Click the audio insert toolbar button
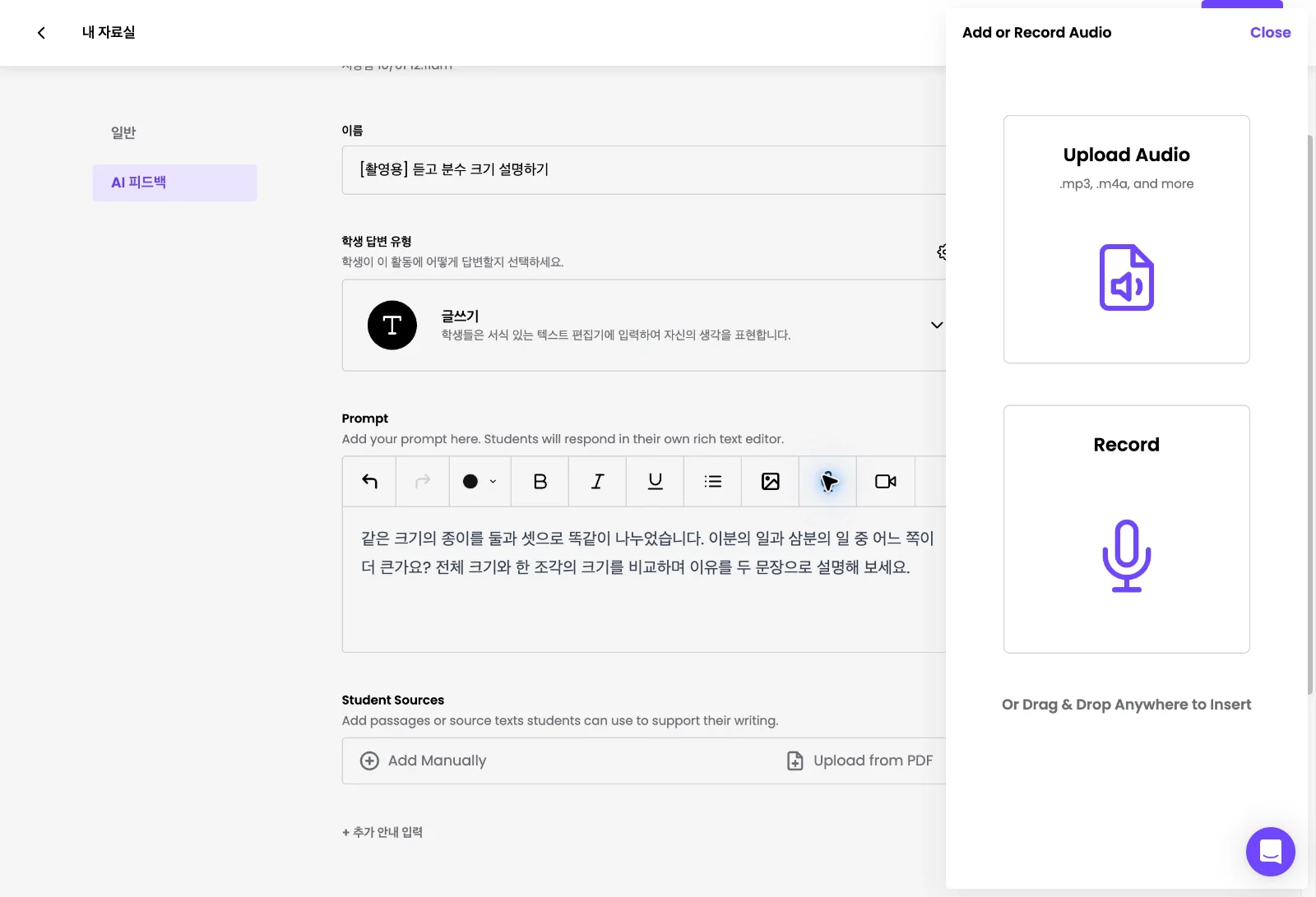This screenshot has width=1316, height=897. click(828, 481)
